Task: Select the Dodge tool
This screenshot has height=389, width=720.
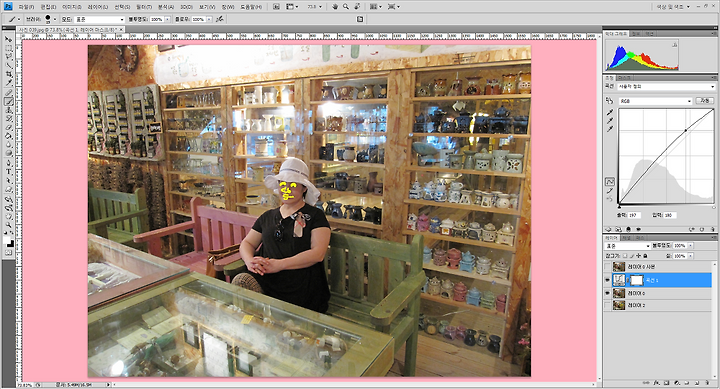Action: pos(9,154)
